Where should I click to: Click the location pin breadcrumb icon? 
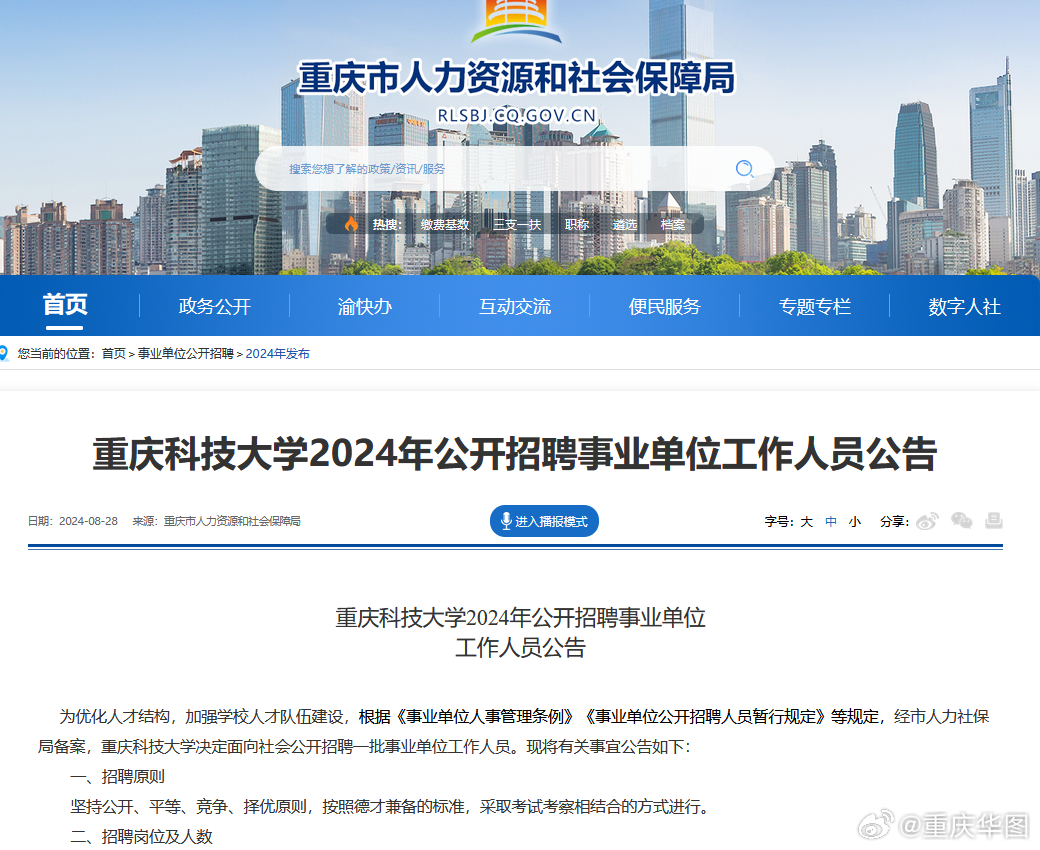point(3,353)
